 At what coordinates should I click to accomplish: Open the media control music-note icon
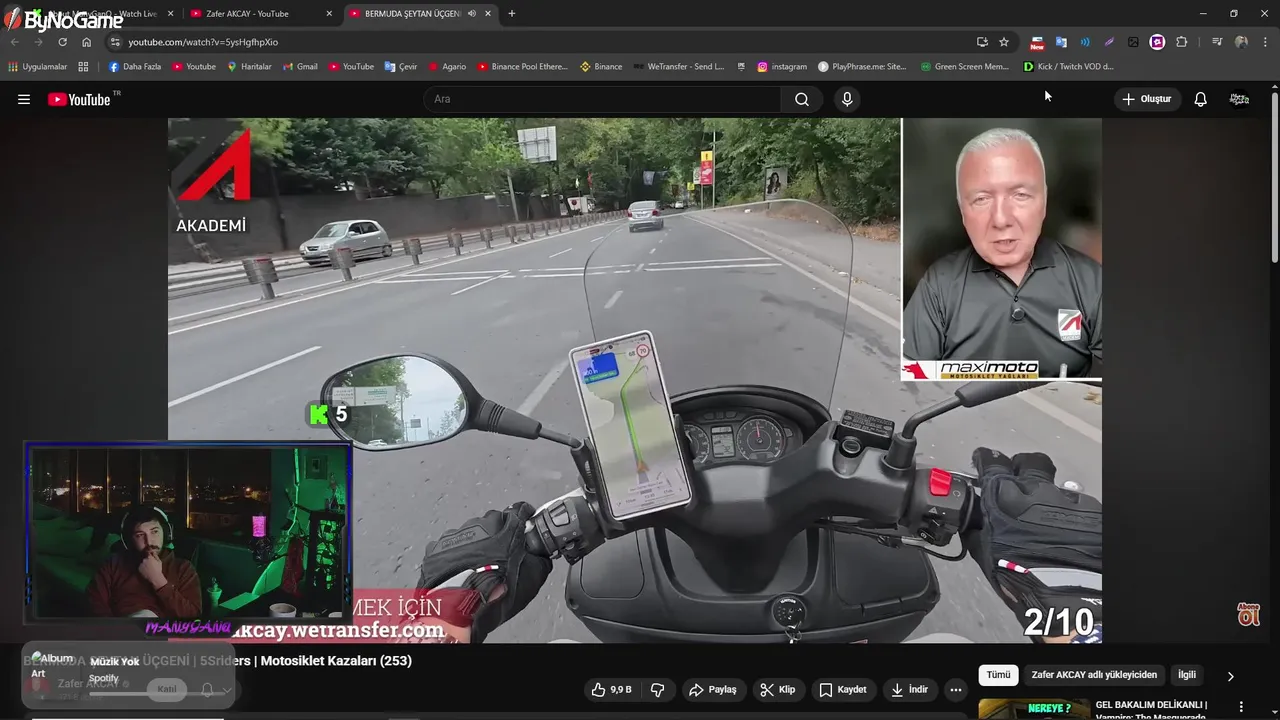pos(1217,42)
